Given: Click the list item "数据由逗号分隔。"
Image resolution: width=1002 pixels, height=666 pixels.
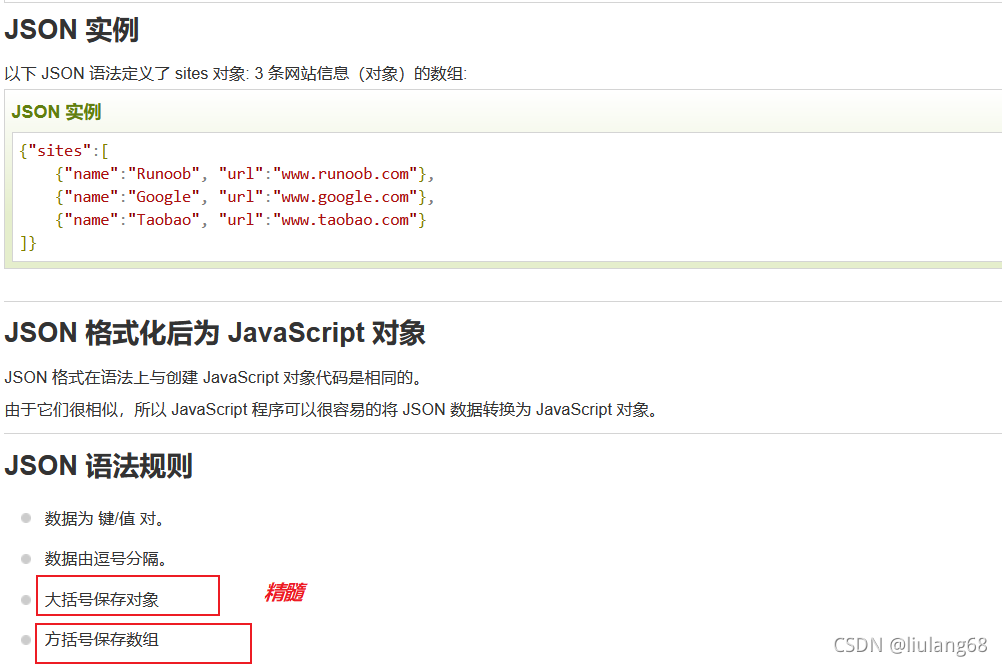Looking at the screenshot, I should coord(107,559).
